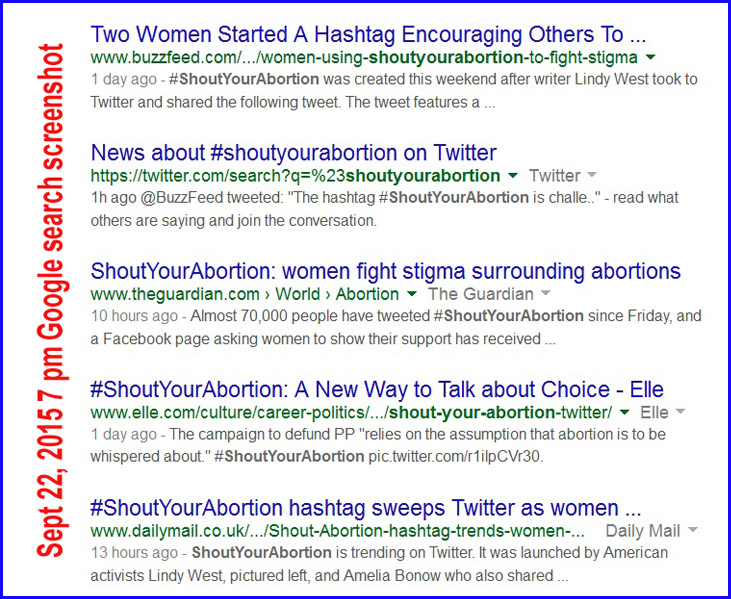
Task: Open gray dropdown arrow beside 'The Guardian'
Action: click(x=545, y=295)
